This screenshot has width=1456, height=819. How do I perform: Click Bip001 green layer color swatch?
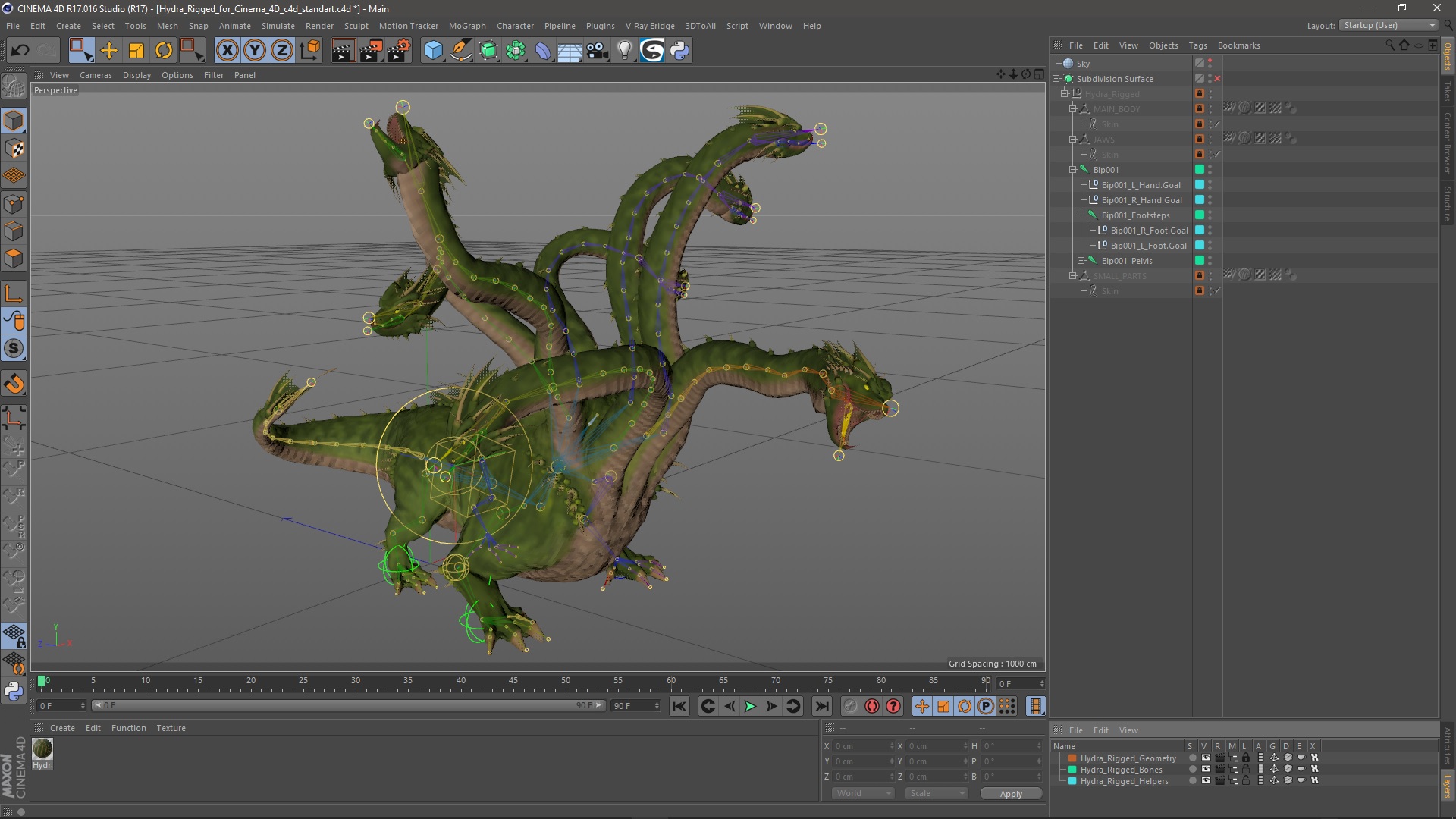coord(1200,170)
